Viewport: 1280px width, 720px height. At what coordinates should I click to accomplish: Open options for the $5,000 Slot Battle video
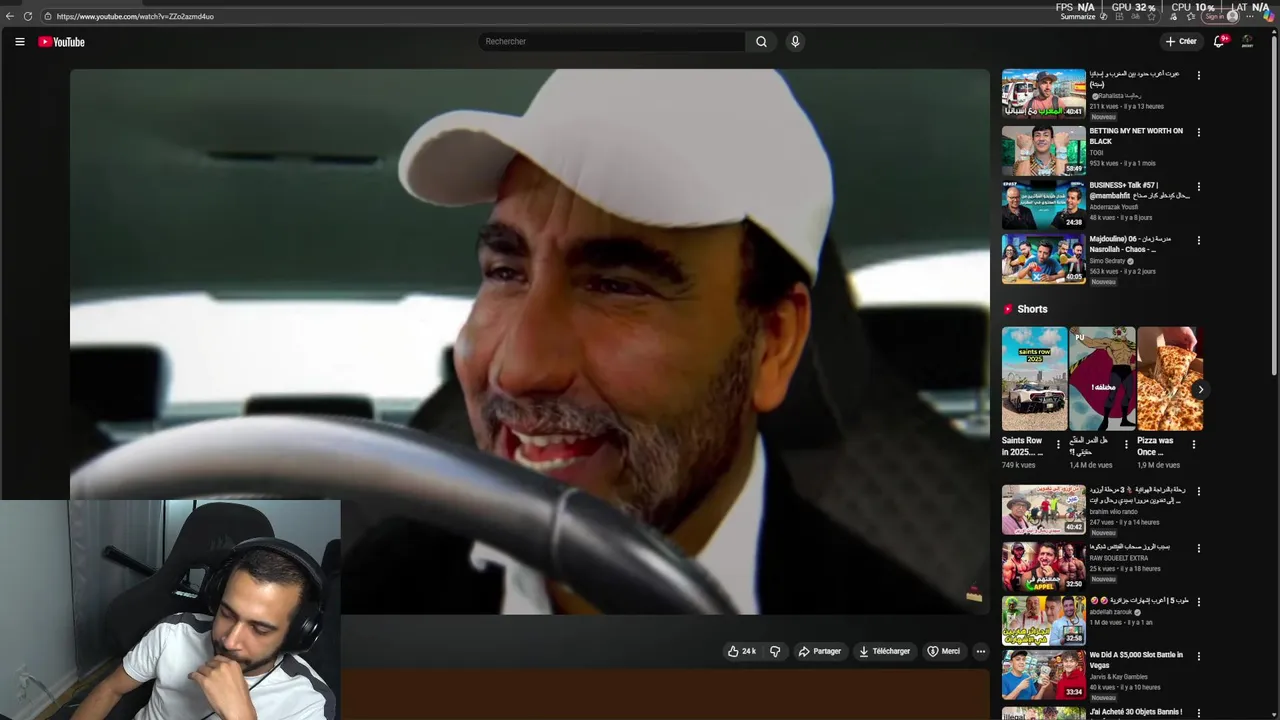point(1198,656)
